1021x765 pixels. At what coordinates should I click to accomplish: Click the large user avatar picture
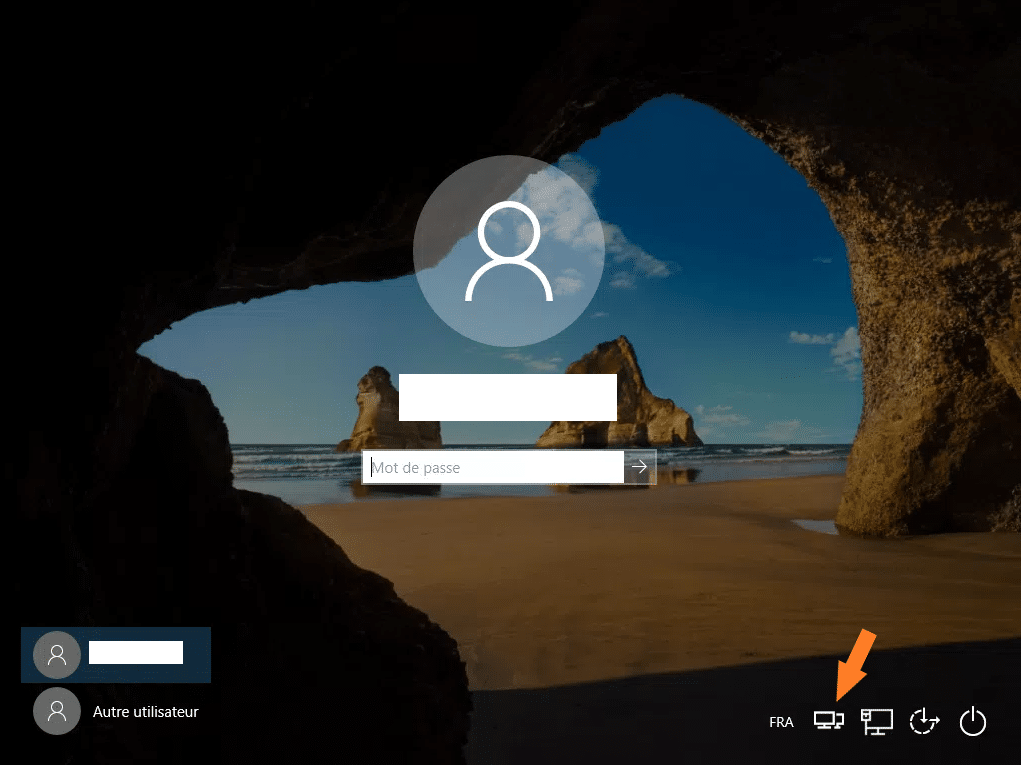(509, 251)
